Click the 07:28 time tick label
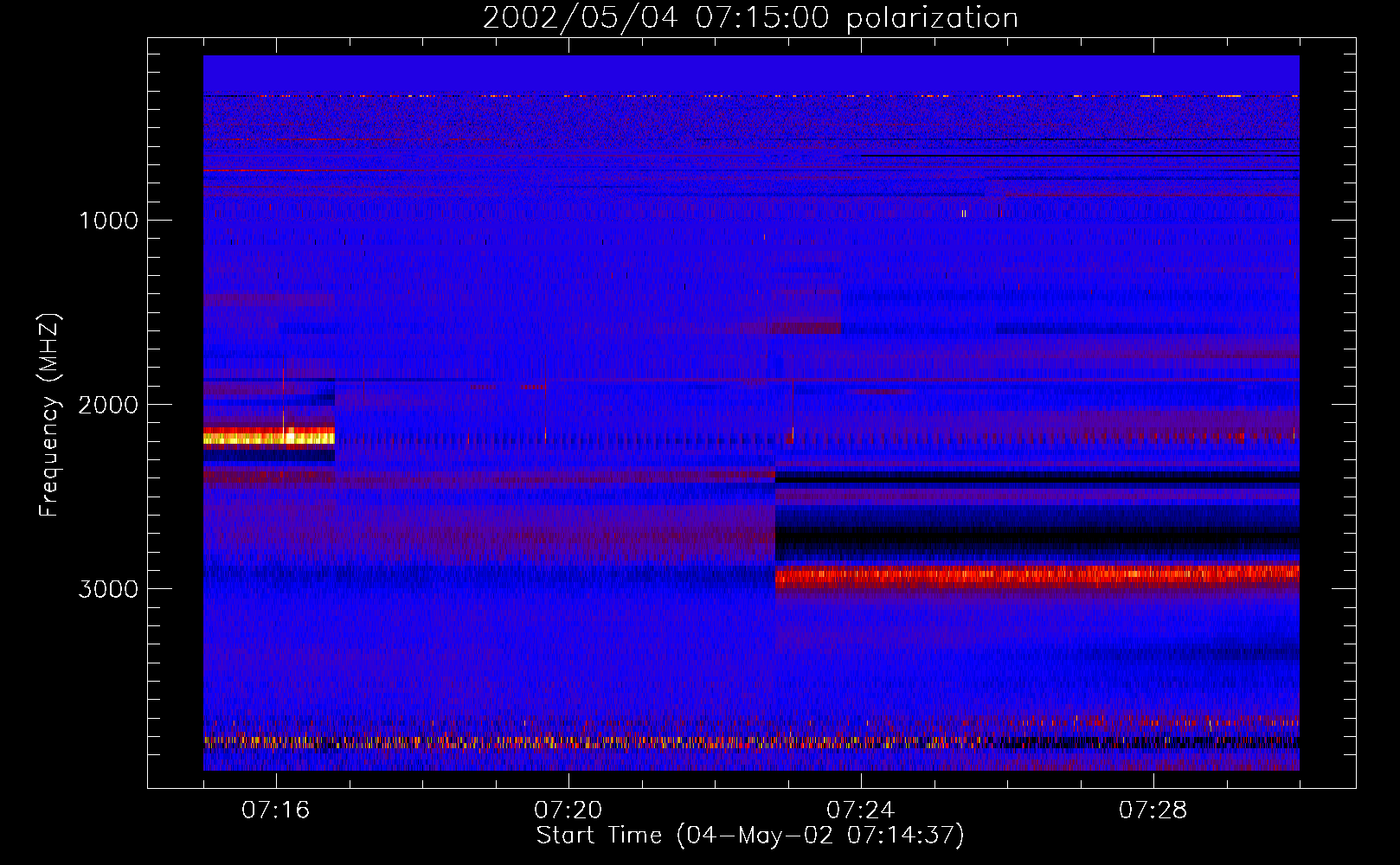The image size is (1400, 865). pyautogui.click(x=1153, y=811)
